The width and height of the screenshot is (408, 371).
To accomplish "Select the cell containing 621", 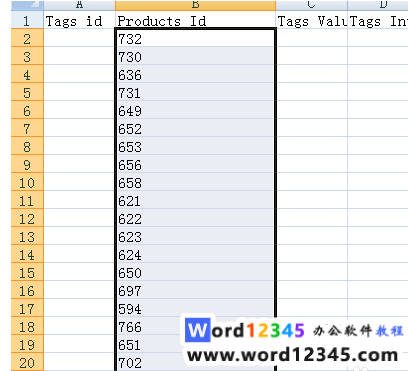I will click(196, 200).
